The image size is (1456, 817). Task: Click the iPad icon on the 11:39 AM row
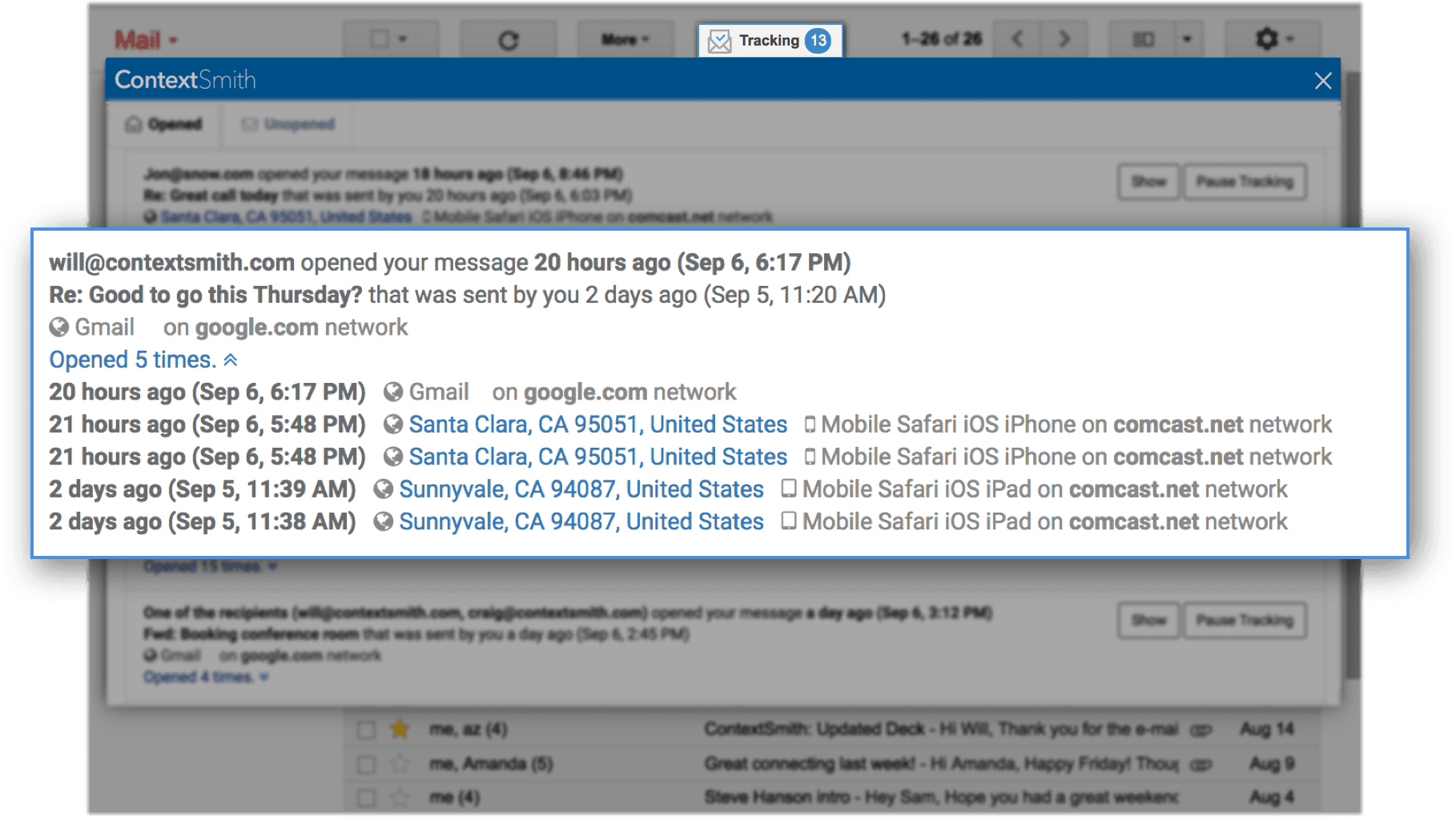point(789,489)
